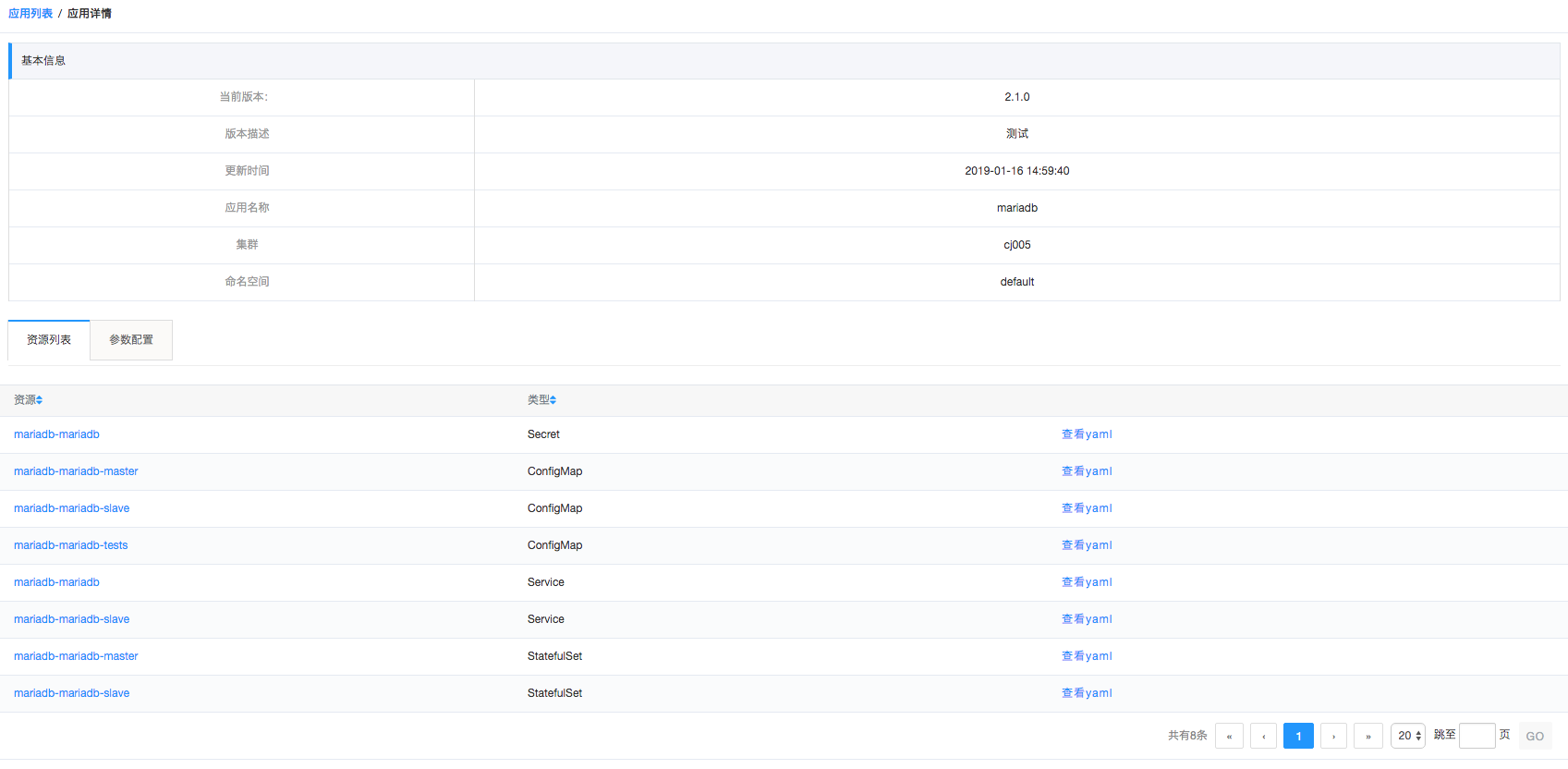The height and width of the screenshot is (769, 1568).
Task: Navigate to 应用列表 breadcrumb link
Action: tap(30, 14)
